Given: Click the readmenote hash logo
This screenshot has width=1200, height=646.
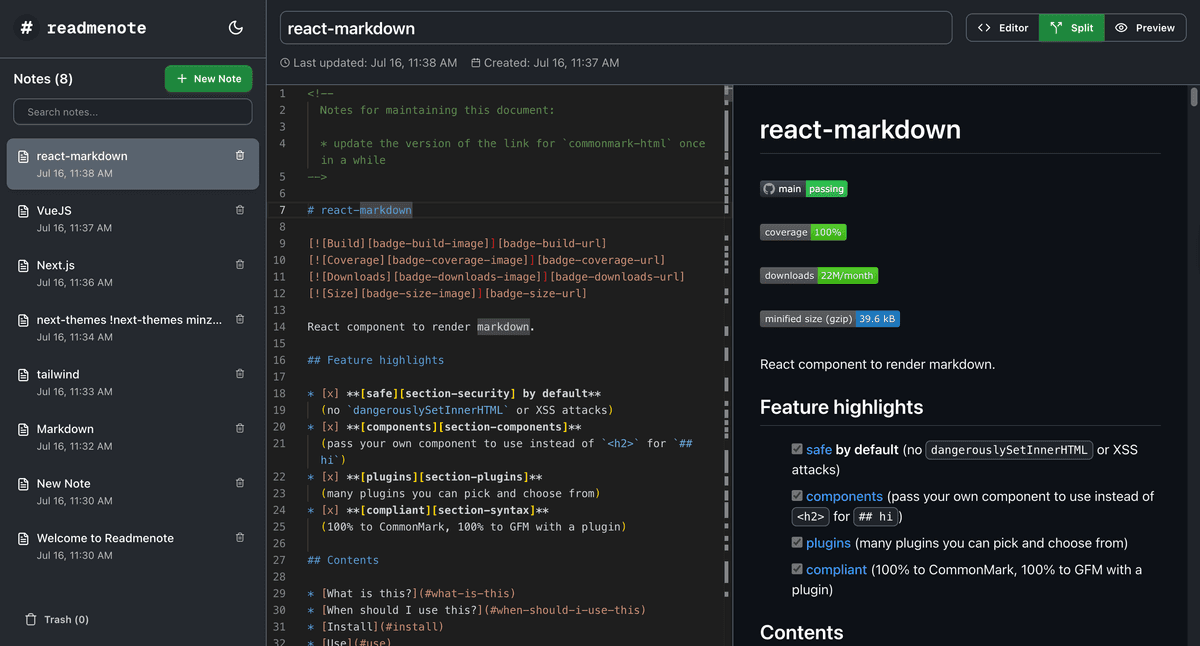Looking at the screenshot, I should pyautogui.click(x=27, y=28).
